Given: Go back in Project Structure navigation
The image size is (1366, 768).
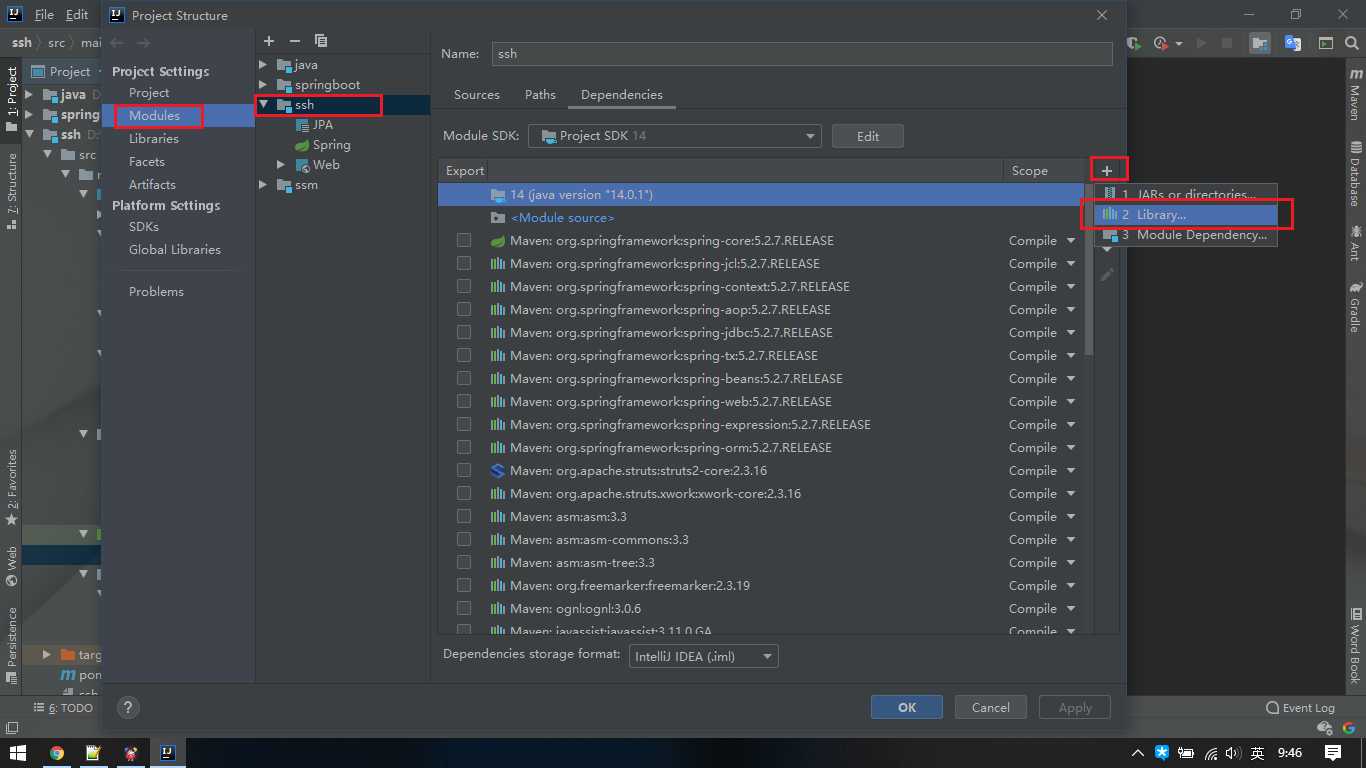Looking at the screenshot, I should pos(117,43).
